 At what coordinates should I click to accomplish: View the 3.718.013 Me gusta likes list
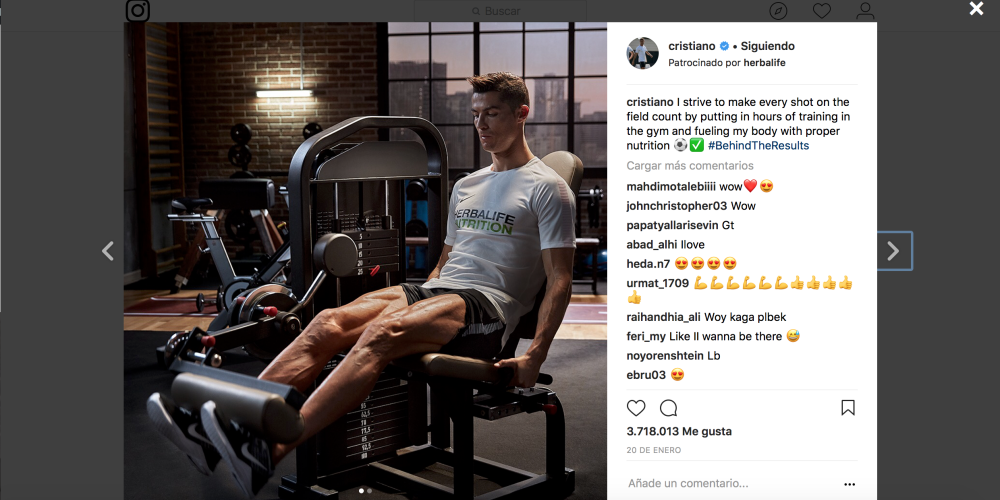click(x=679, y=431)
